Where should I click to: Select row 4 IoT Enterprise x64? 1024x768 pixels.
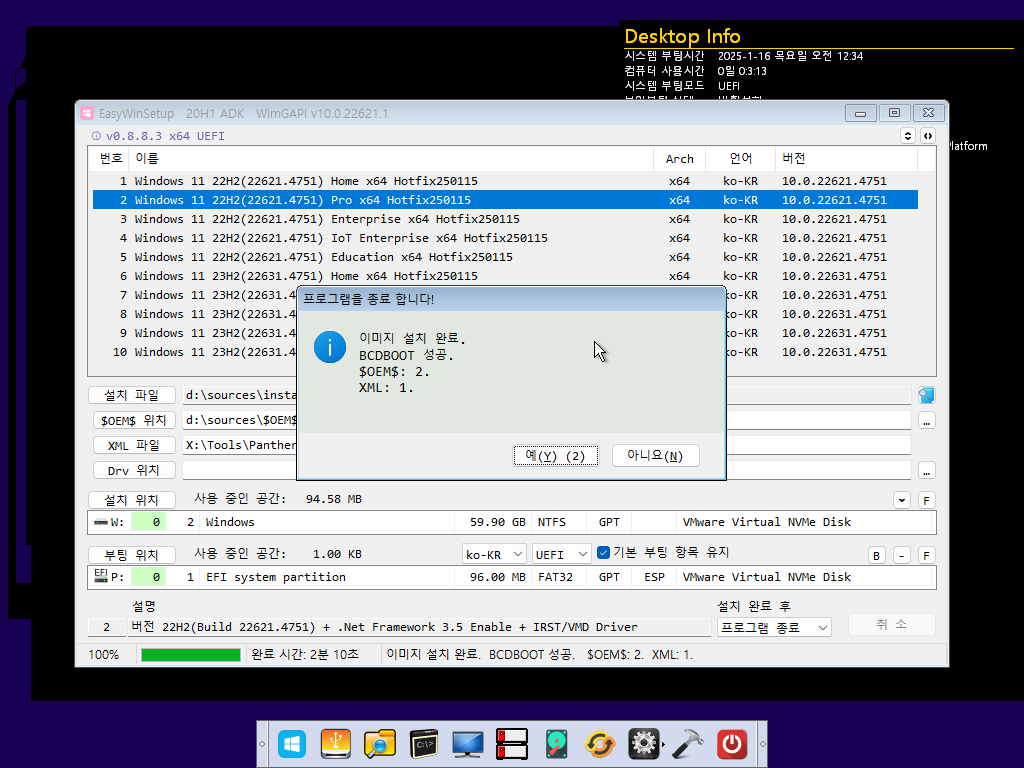(x=505, y=238)
